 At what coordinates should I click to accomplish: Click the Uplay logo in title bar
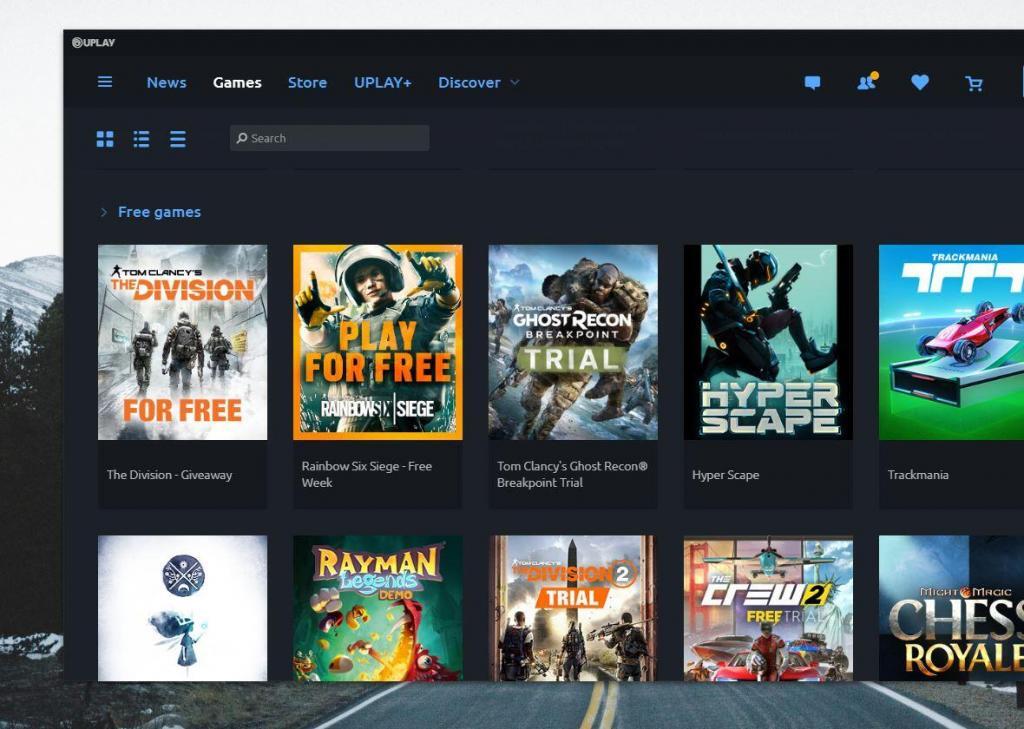pos(94,42)
